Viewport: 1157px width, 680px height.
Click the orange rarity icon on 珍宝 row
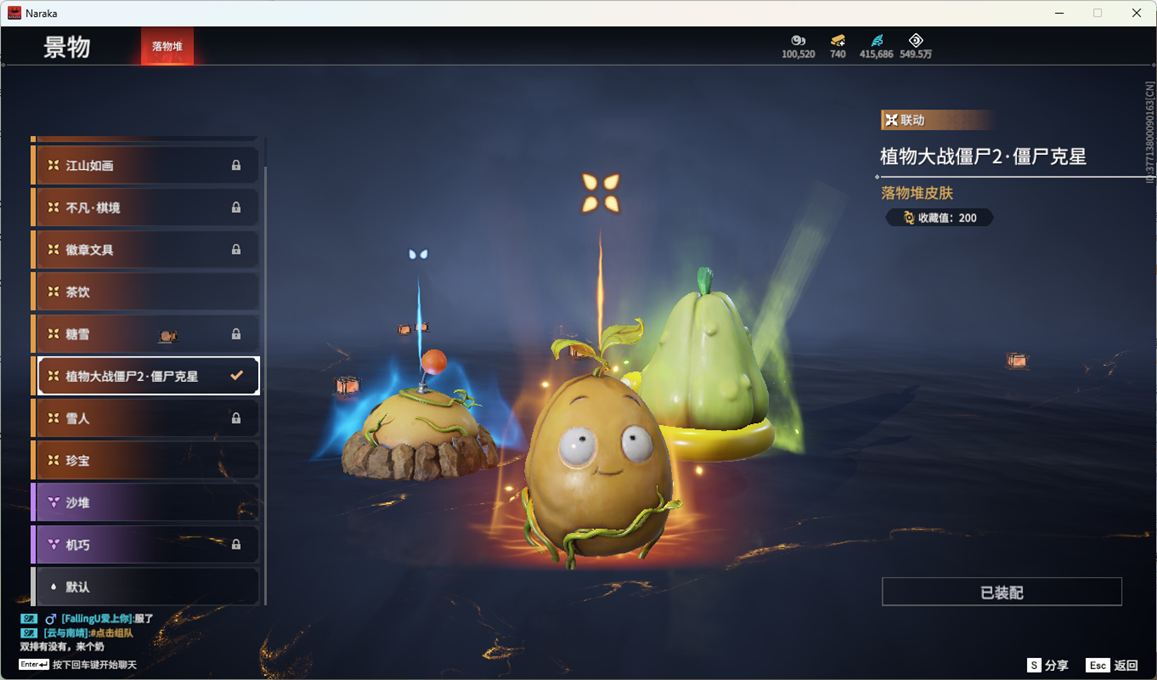pyautogui.click(x=53, y=460)
